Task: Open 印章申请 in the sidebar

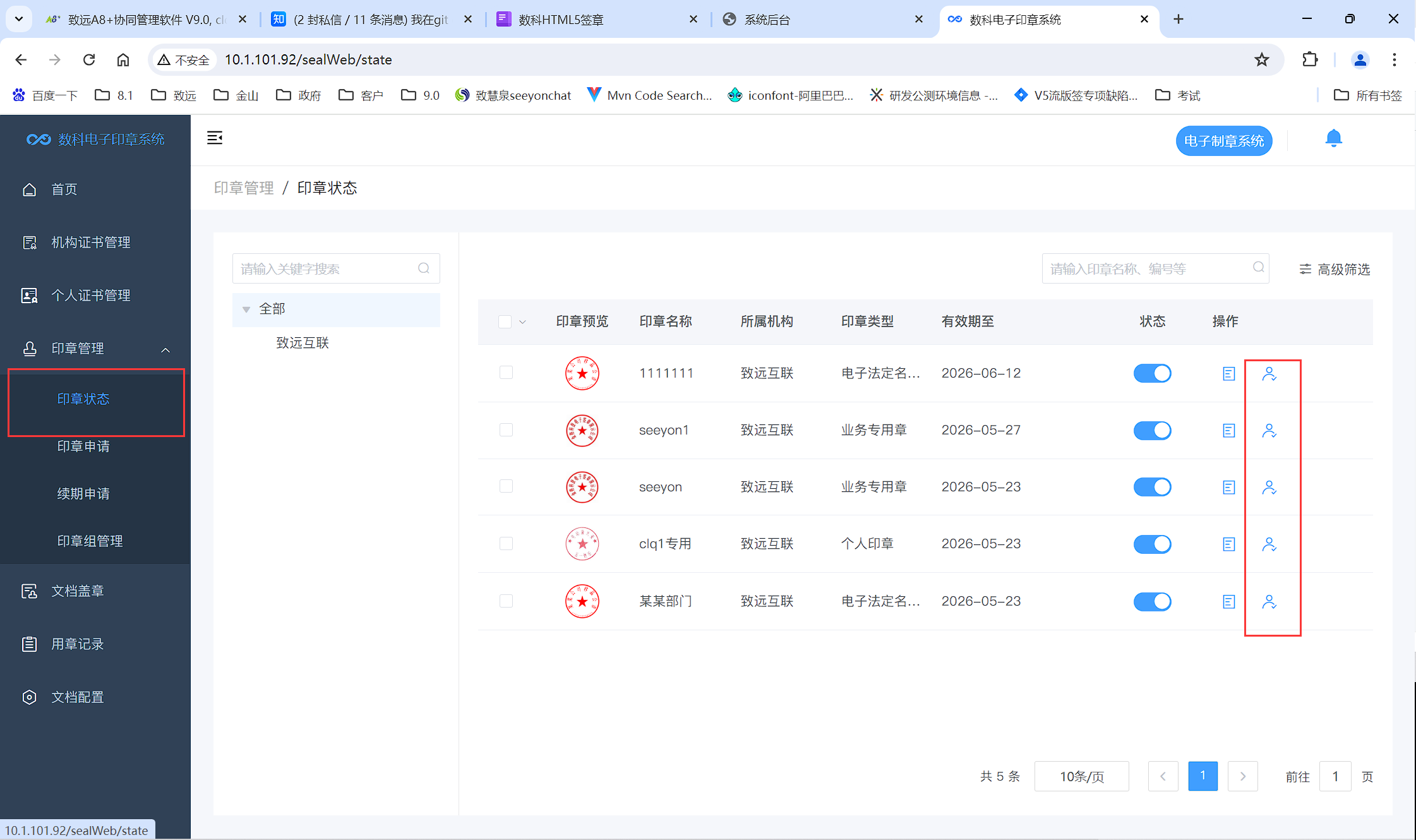Action: pos(83,447)
